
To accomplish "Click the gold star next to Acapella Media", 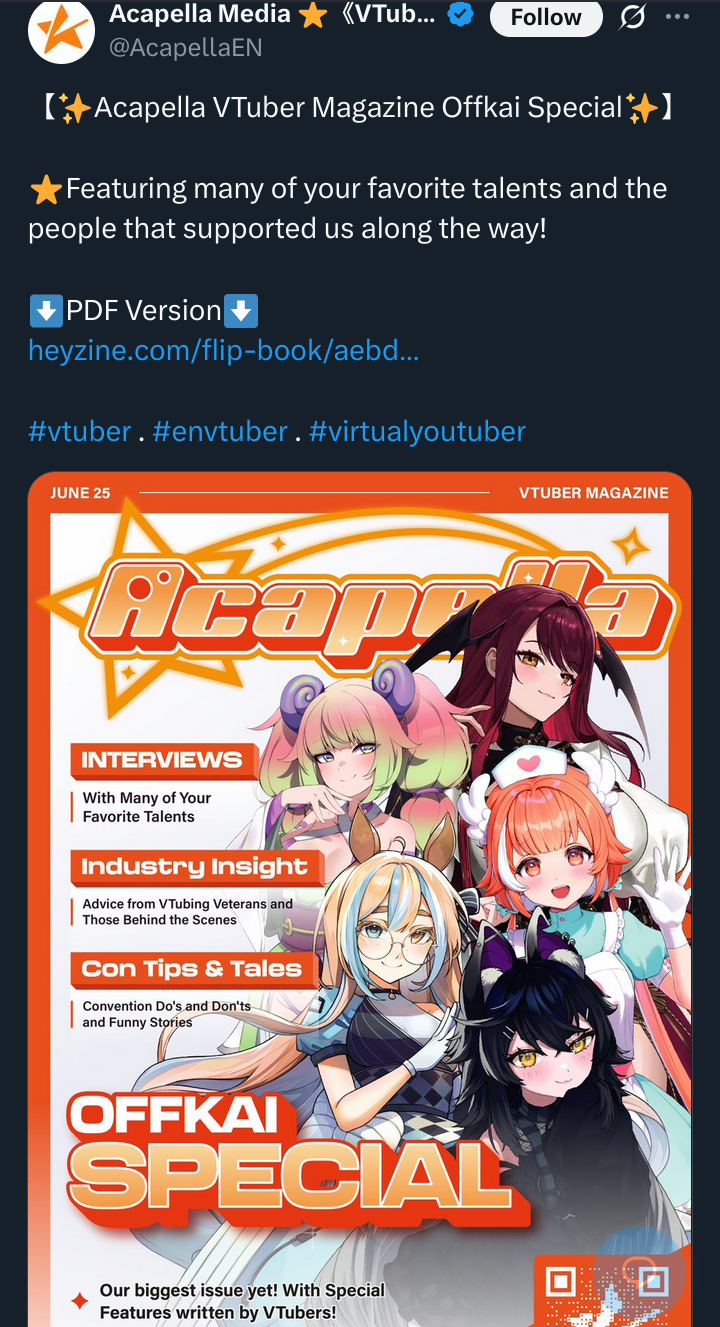I will click(x=313, y=15).
